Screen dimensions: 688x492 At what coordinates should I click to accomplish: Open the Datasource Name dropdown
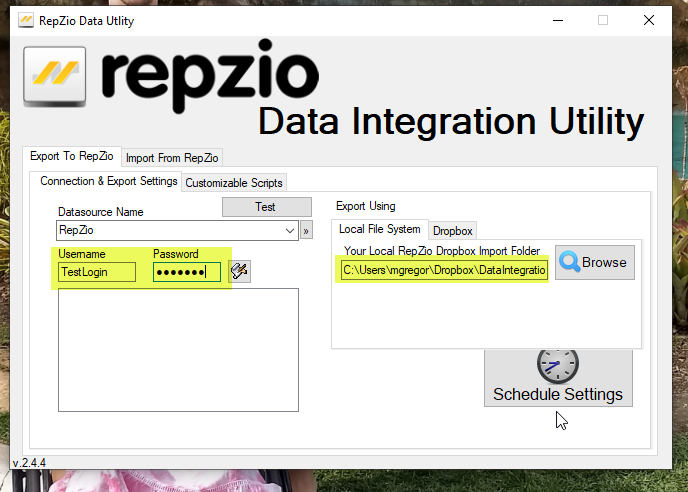tap(290, 230)
